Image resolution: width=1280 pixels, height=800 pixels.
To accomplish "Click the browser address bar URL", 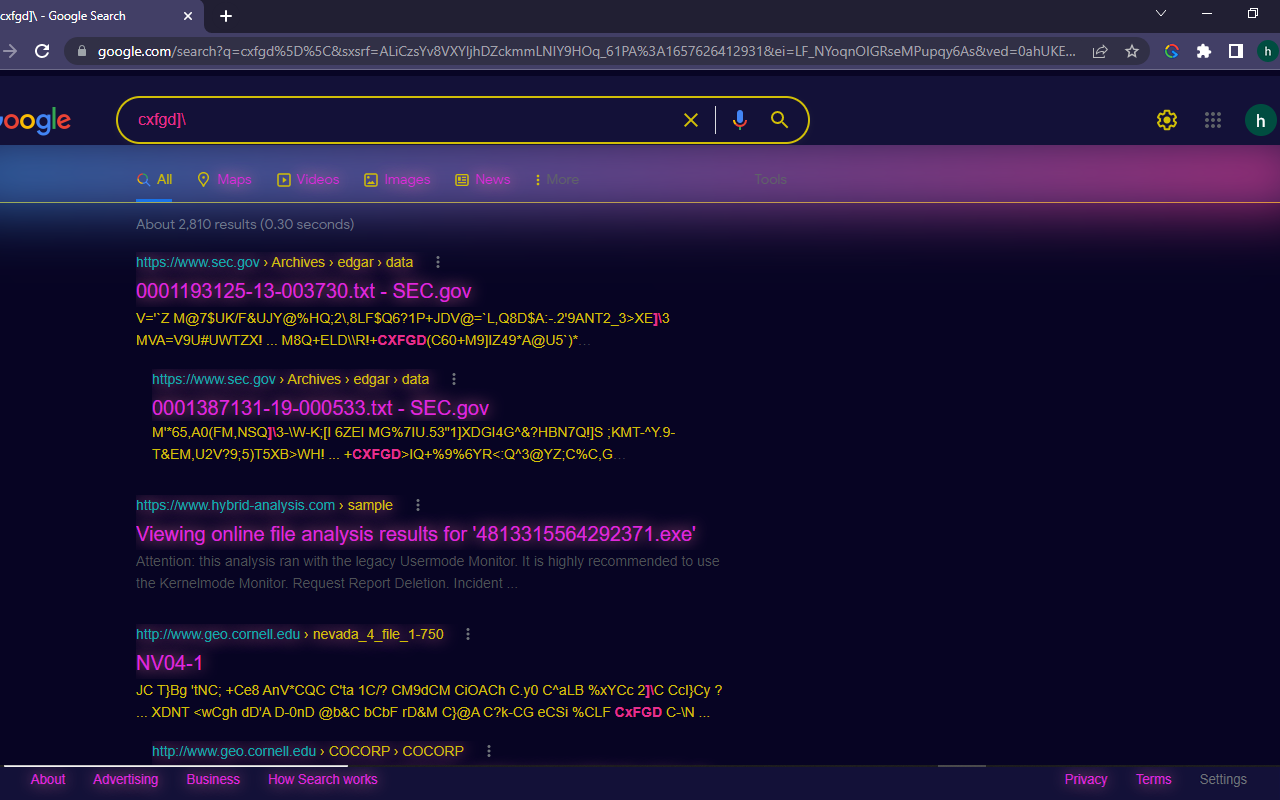I will 586,51.
